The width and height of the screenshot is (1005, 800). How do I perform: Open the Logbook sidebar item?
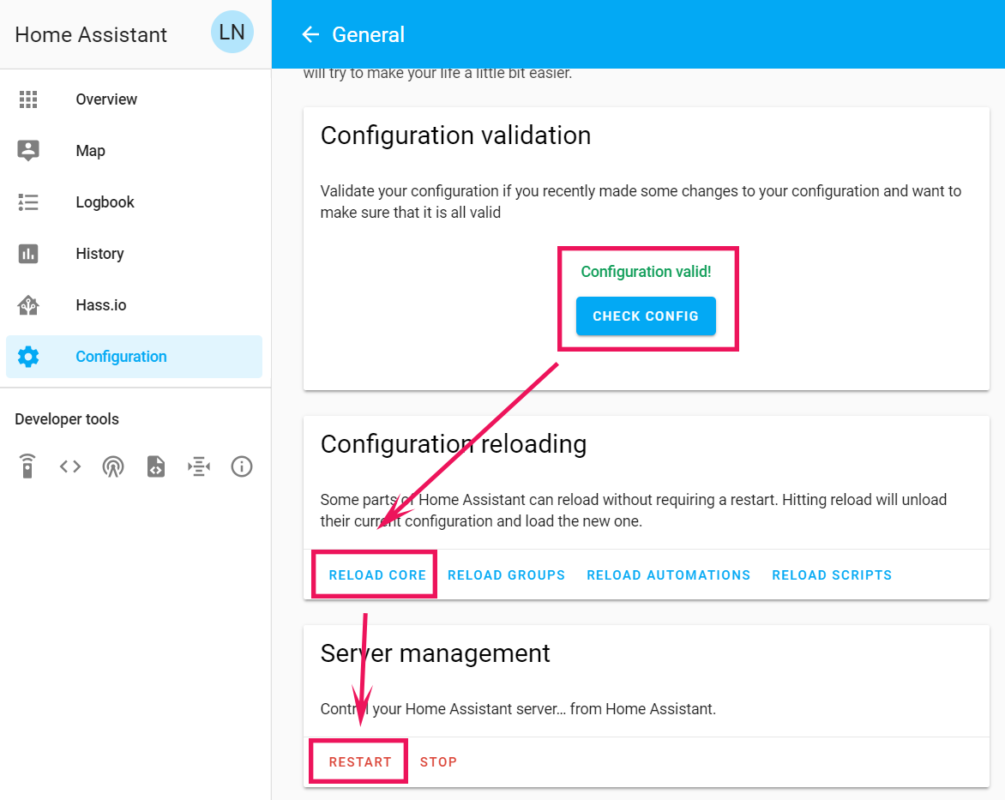coord(103,202)
